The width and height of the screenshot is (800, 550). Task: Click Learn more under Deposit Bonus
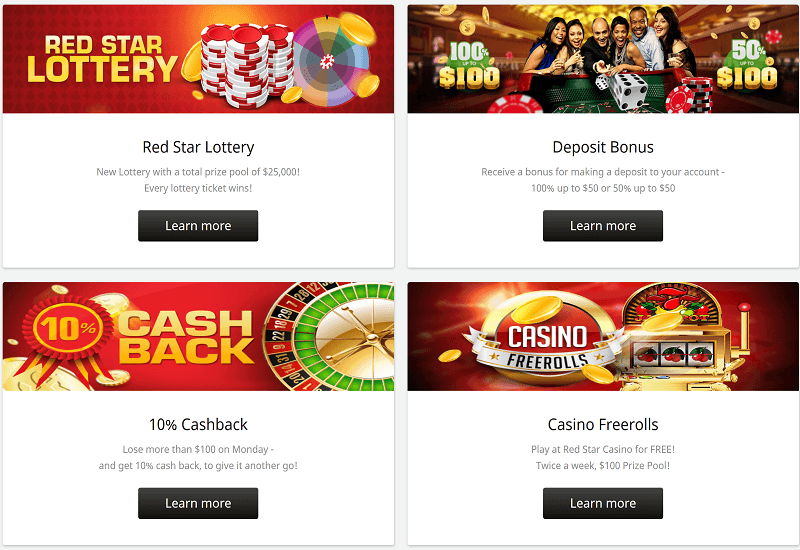tap(603, 226)
